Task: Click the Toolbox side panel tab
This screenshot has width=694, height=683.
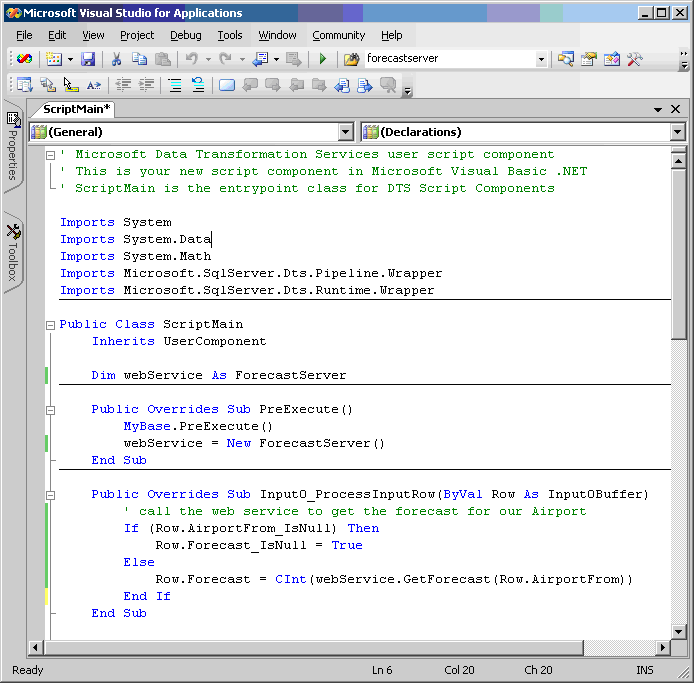Action: (13, 252)
